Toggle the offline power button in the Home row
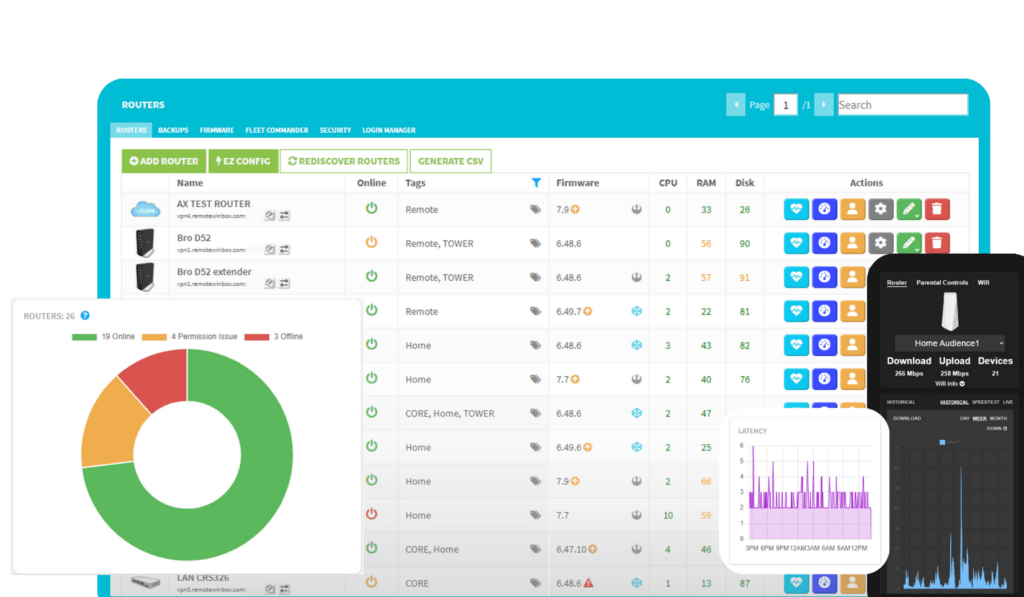This screenshot has width=1024, height=597. pyautogui.click(x=371, y=515)
